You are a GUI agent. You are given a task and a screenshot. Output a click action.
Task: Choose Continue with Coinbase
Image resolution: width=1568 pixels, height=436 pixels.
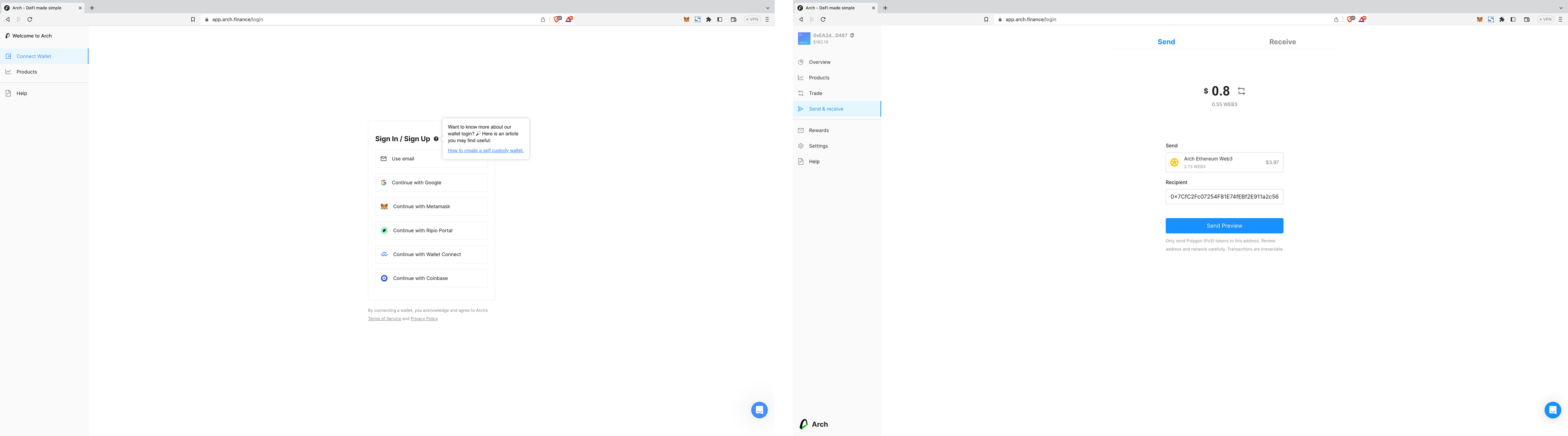tap(431, 278)
